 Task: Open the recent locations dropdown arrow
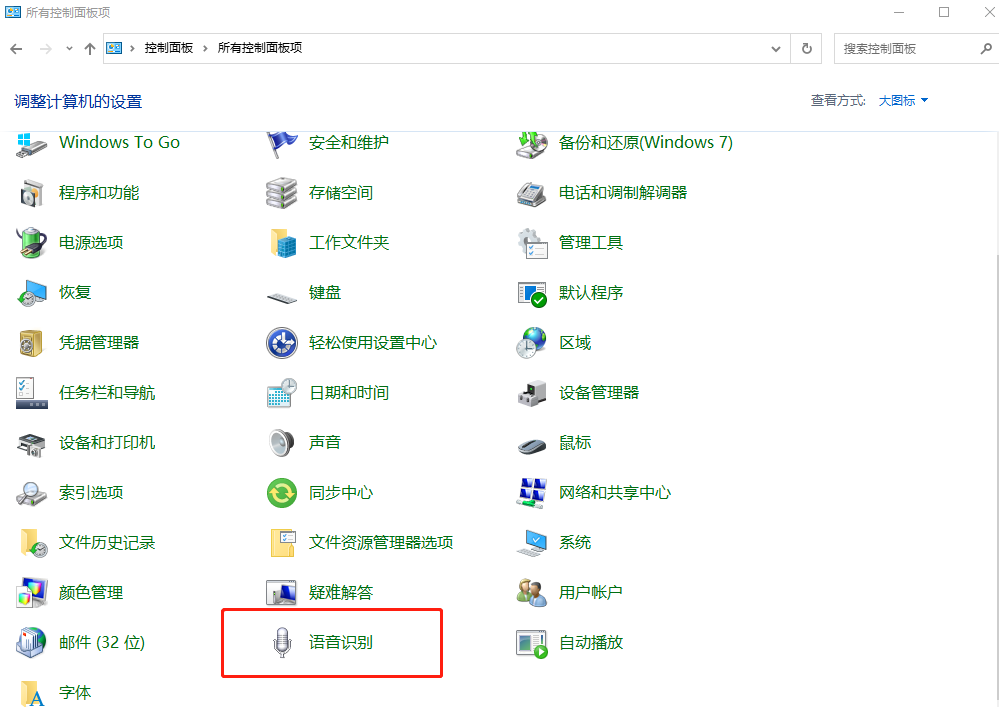[x=69, y=48]
